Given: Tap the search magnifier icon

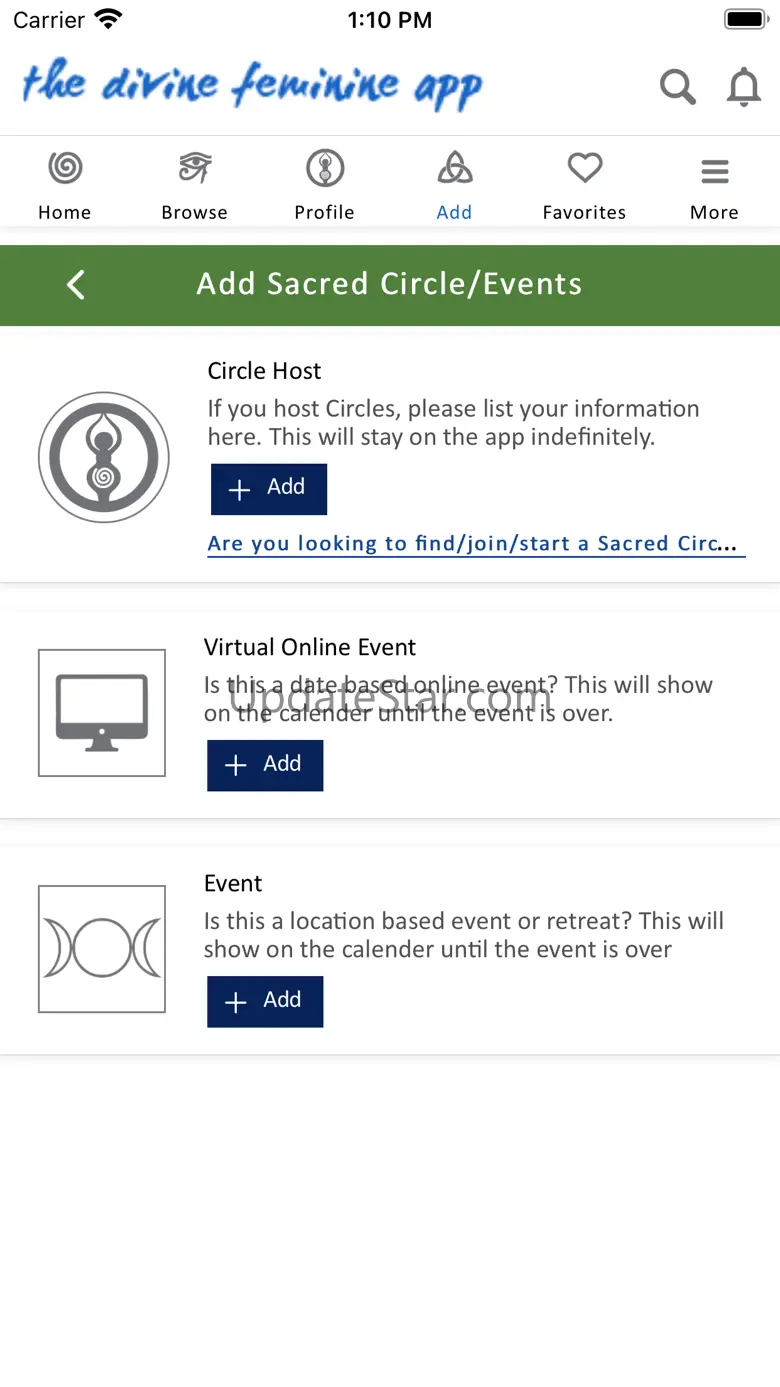Looking at the screenshot, I should [677, 88].
